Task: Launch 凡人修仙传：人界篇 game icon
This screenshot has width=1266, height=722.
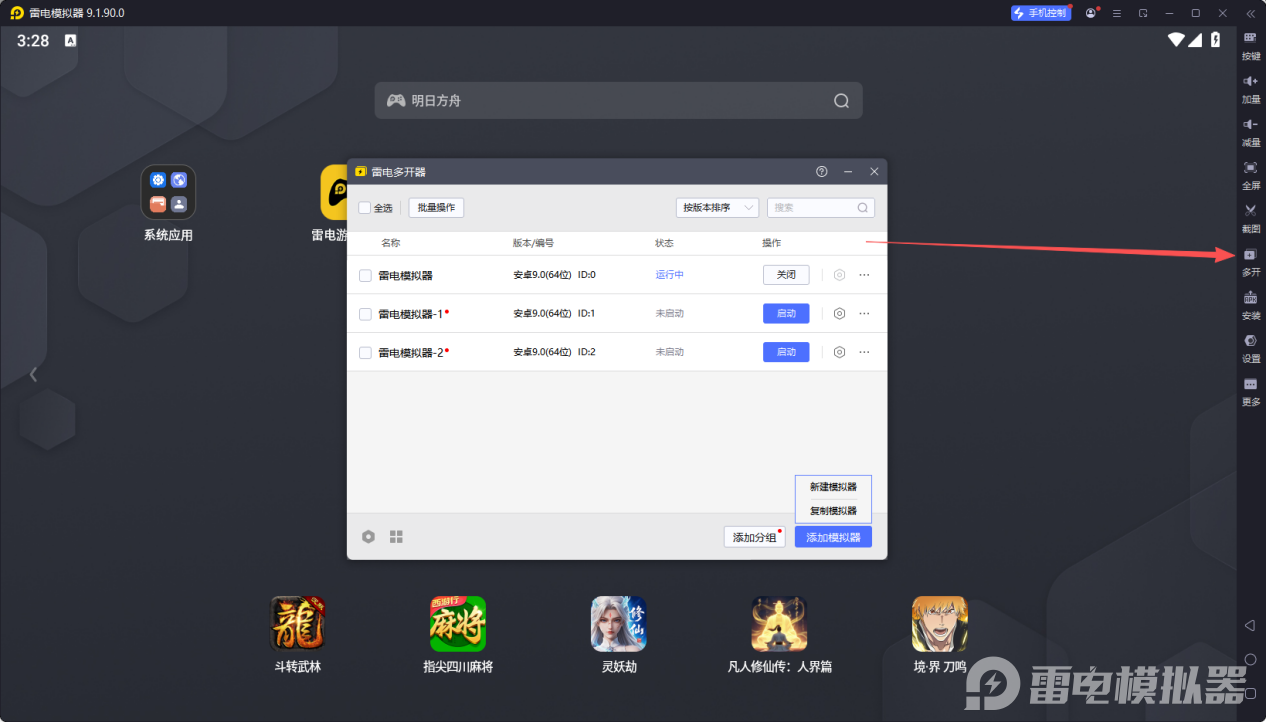Action: pyautogui.click(x=779, y=624)
